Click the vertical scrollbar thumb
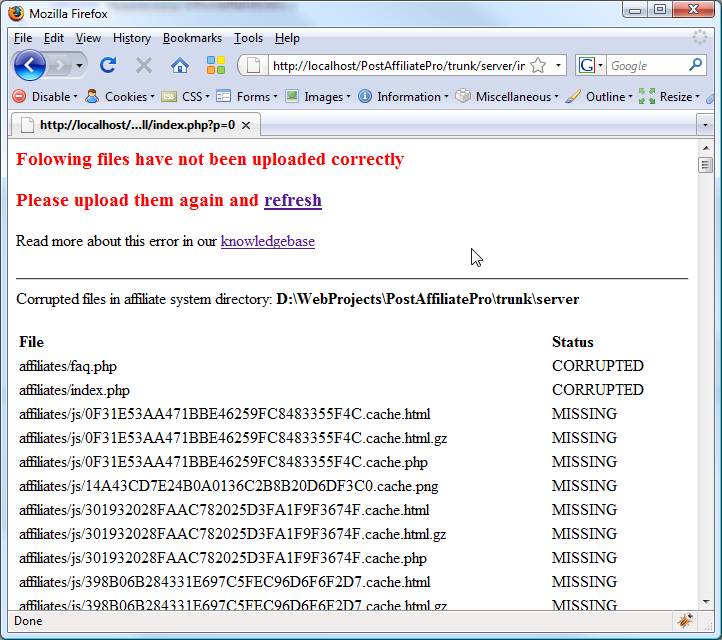The height and width of the screenshot is (640, 722). click(705, 164)
